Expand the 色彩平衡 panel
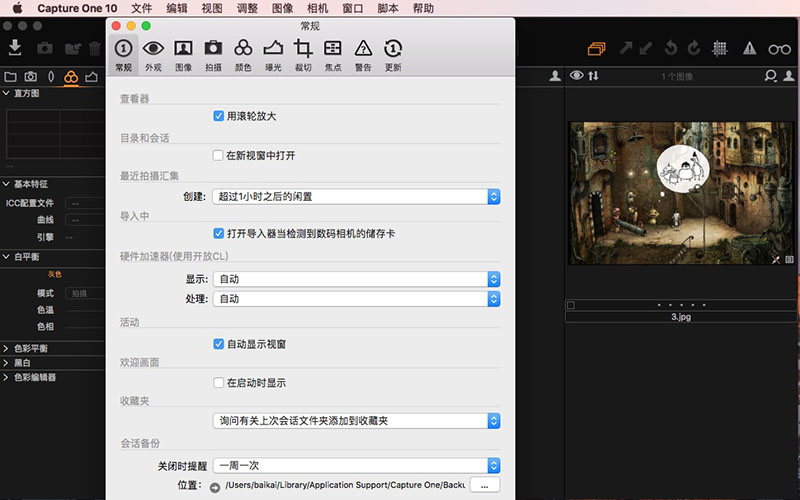Image resolution: width=800 pixels, height=500 pixels. (6, 348)
